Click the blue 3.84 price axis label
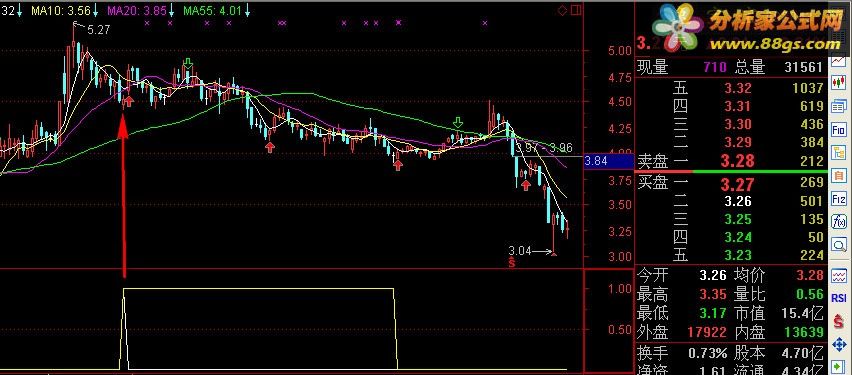852x375 pixels. click(x=596, y=161)
